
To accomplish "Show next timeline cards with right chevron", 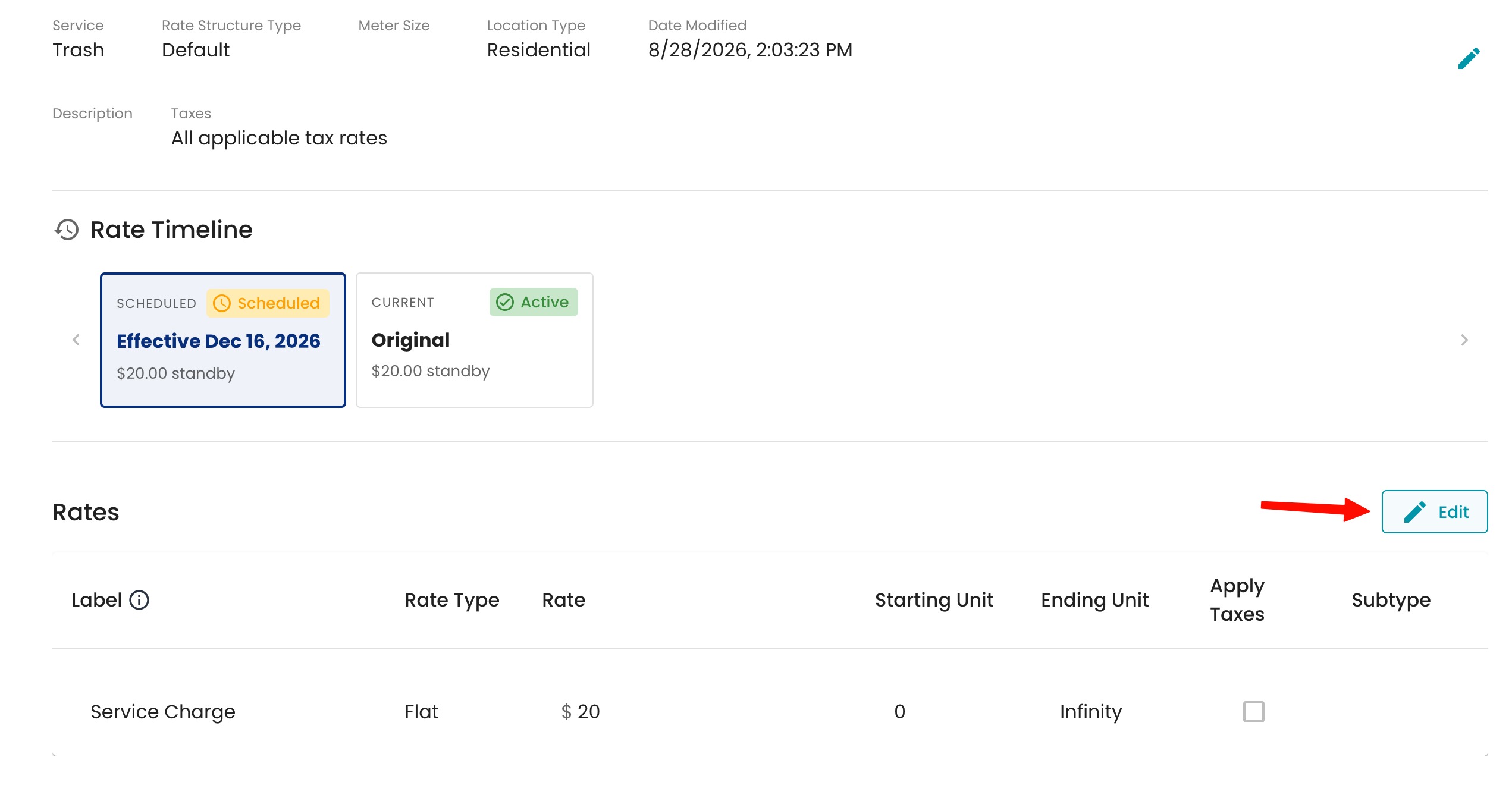I will [x=1464, y=340].
